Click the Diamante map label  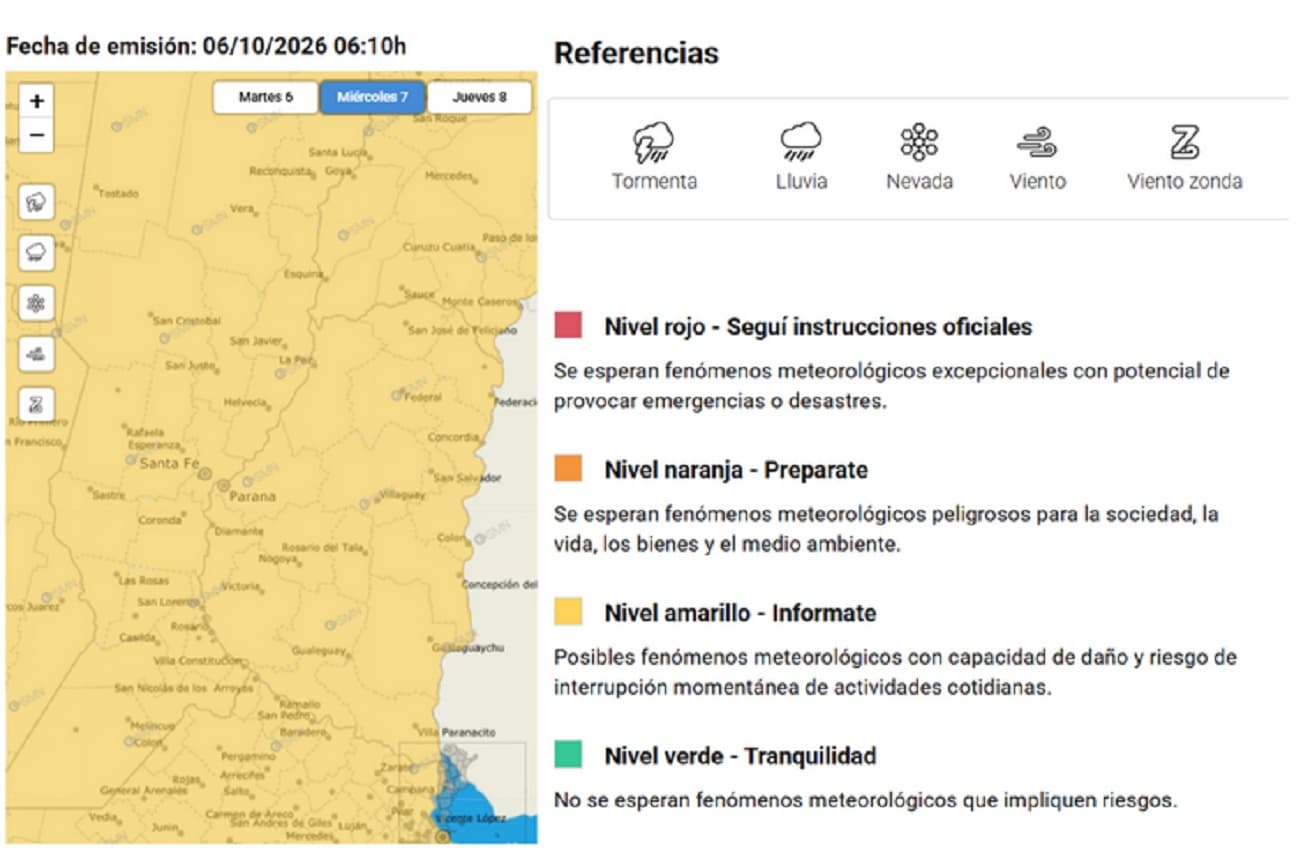[x=237, y=532]
